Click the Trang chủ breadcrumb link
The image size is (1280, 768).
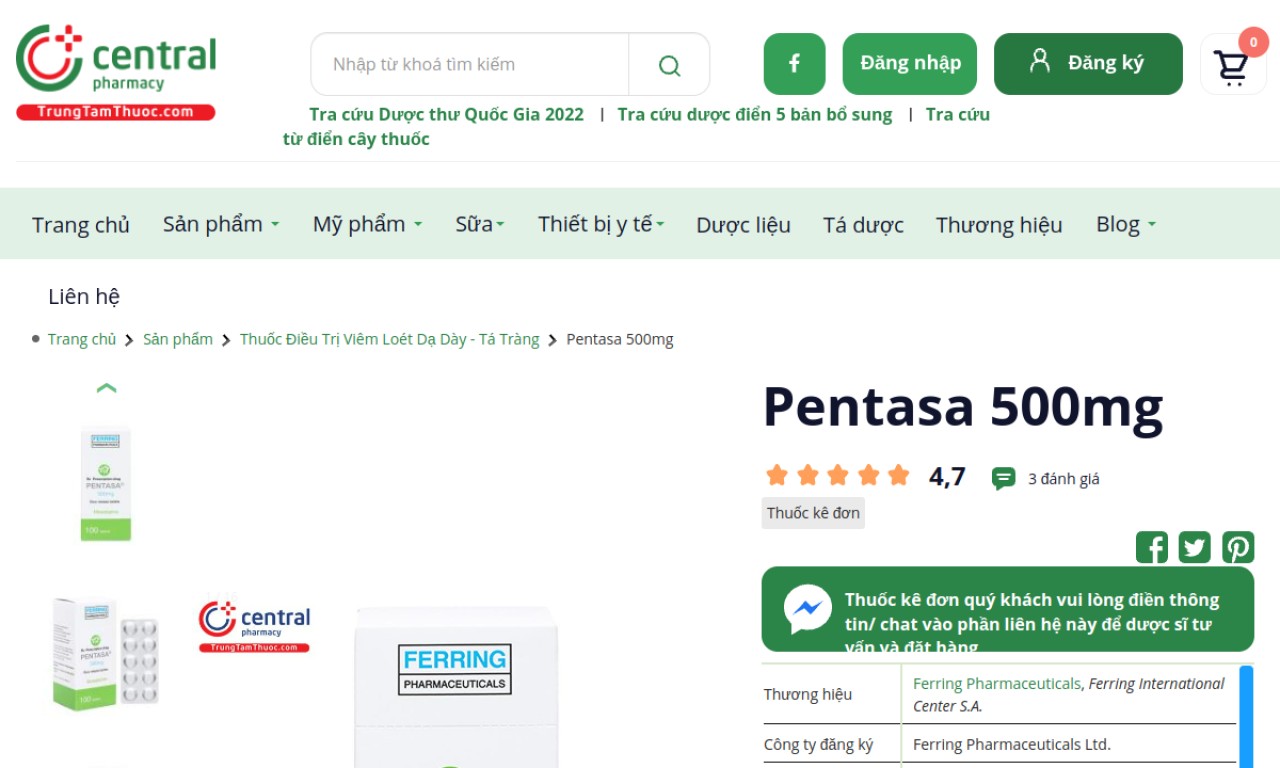(x=82, y=339)
